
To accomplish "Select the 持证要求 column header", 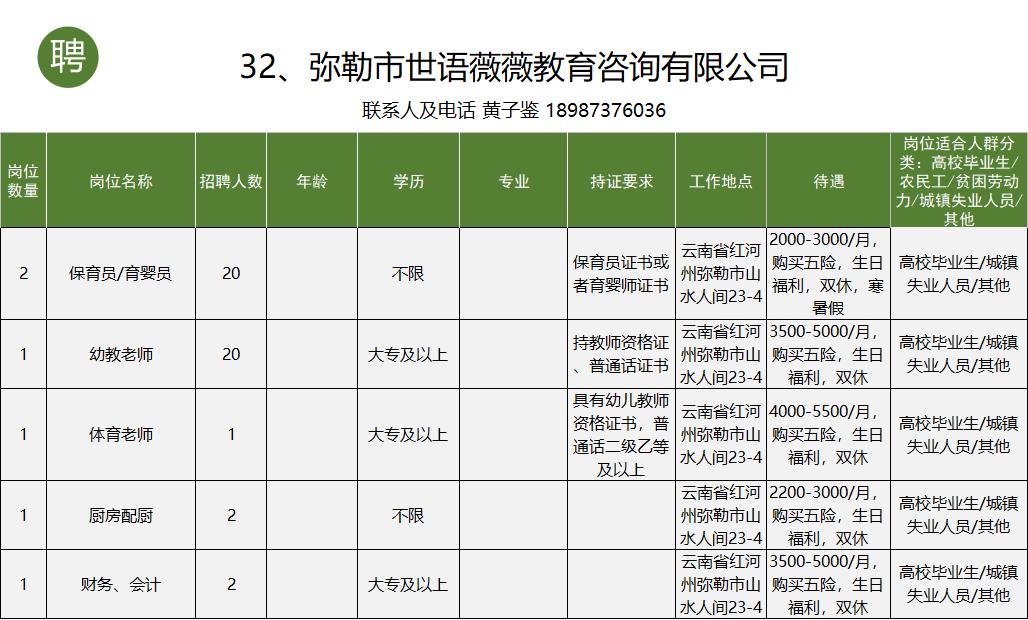I will point(620,179).
